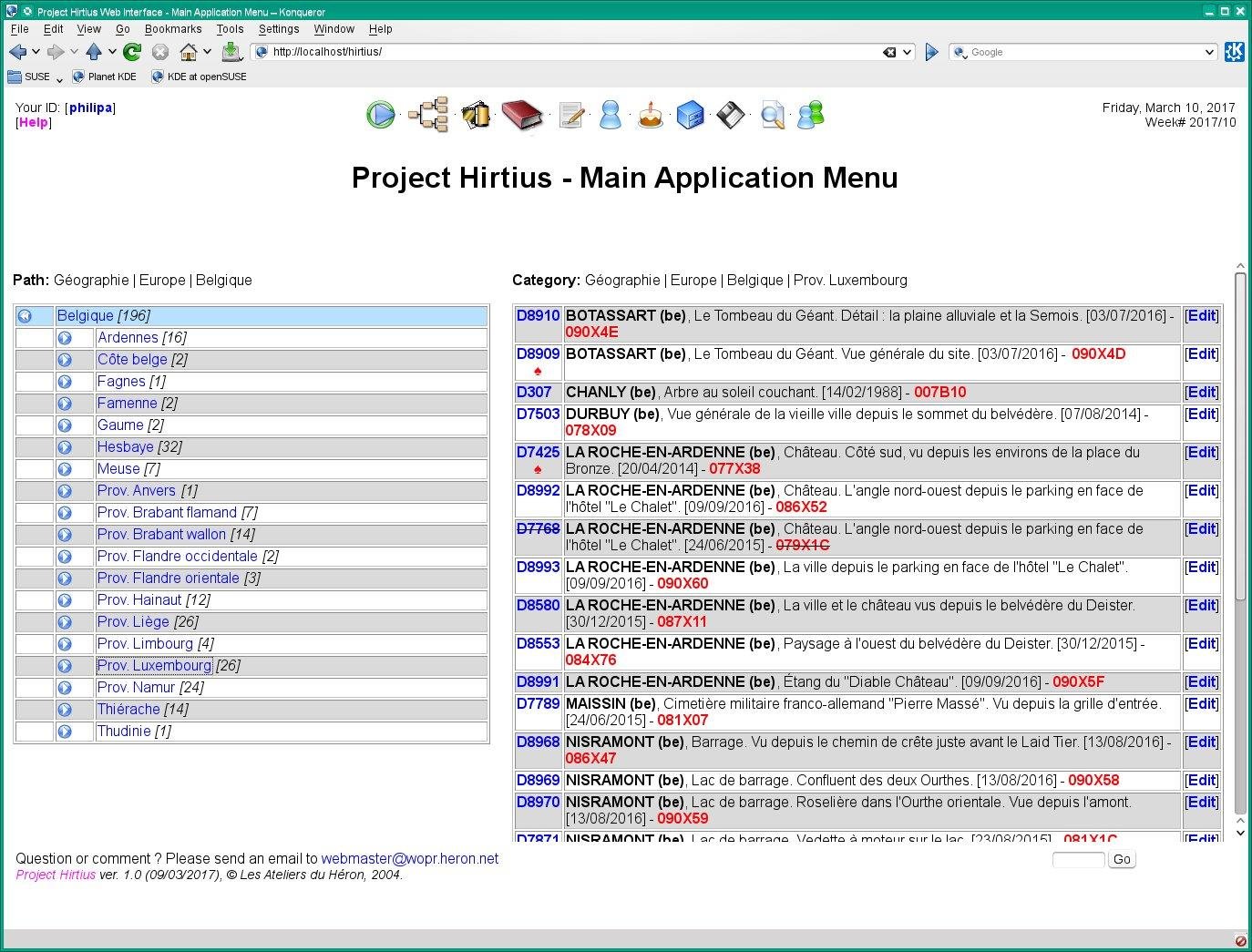Reload the page with the green refresh icon

[132, 52]
